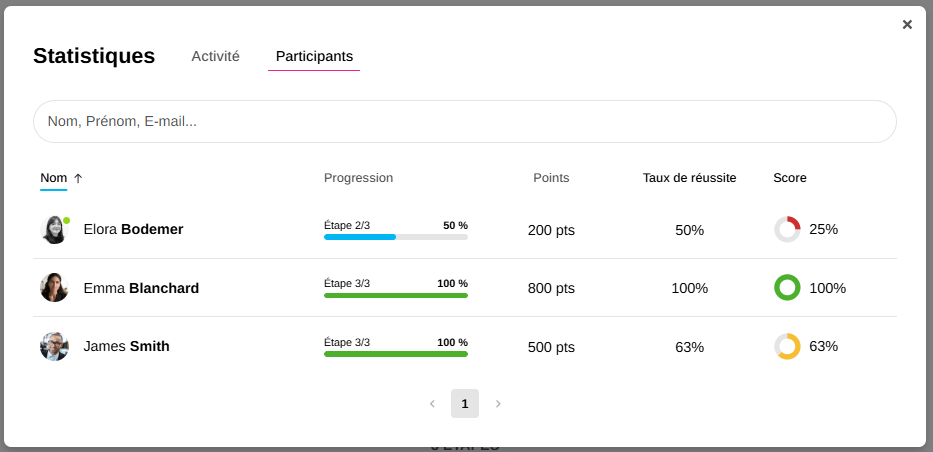Close the Statistiques dialog
933x452 pixels.
pos(907,25)
